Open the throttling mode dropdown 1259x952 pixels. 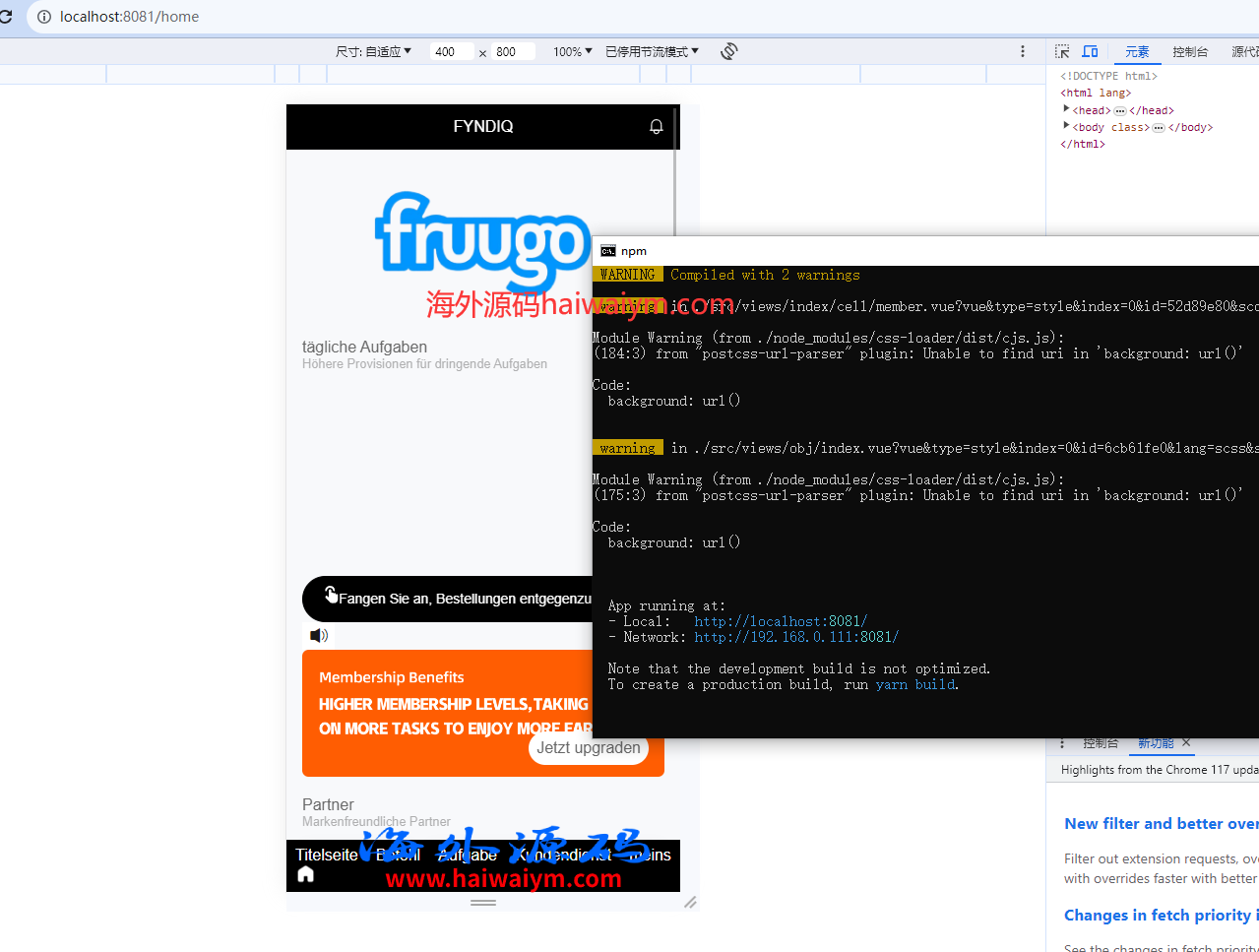pyautogui.click(x=652, y=51)
